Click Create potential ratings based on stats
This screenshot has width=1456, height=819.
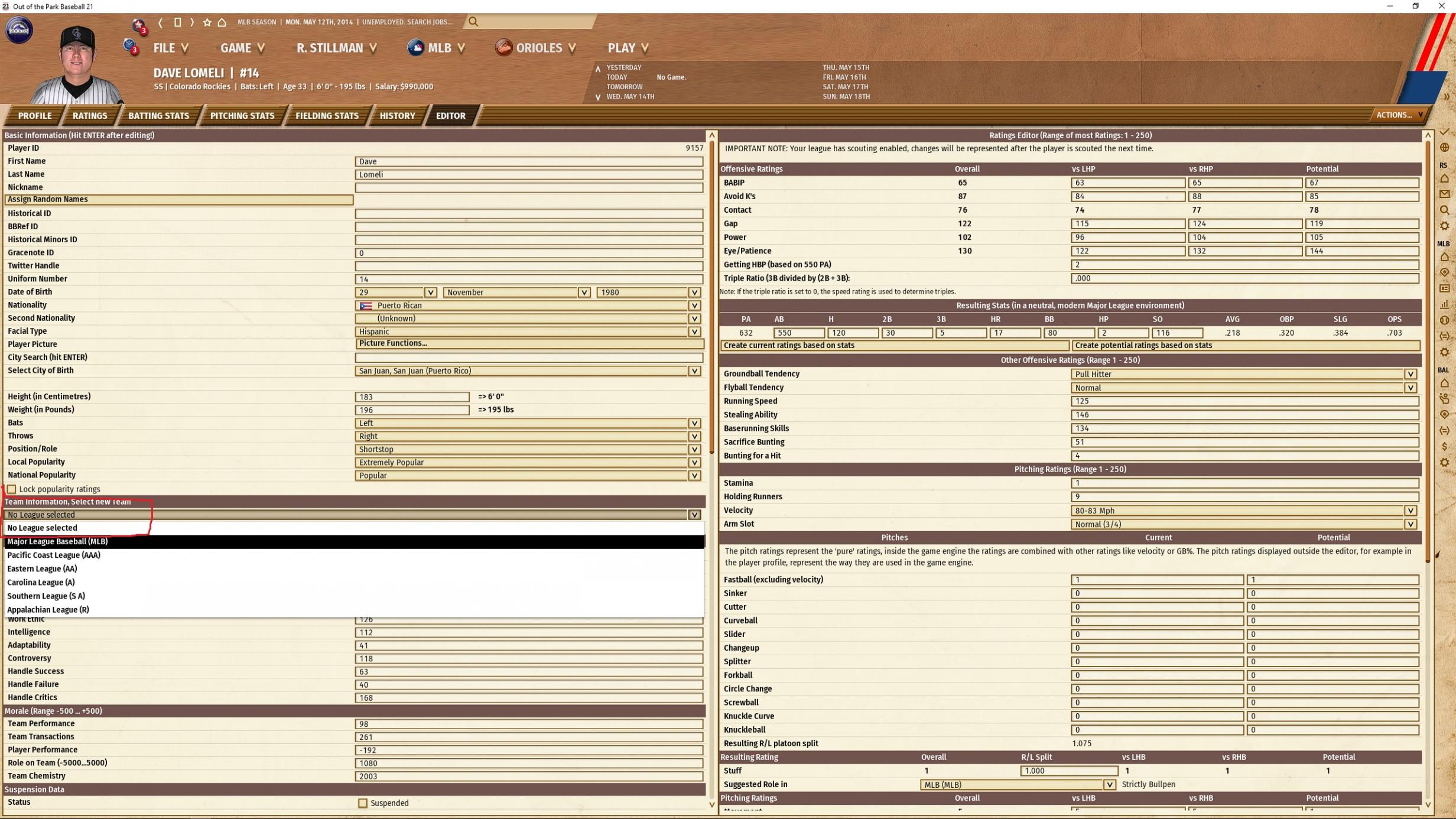click(x=1247, y=346)
